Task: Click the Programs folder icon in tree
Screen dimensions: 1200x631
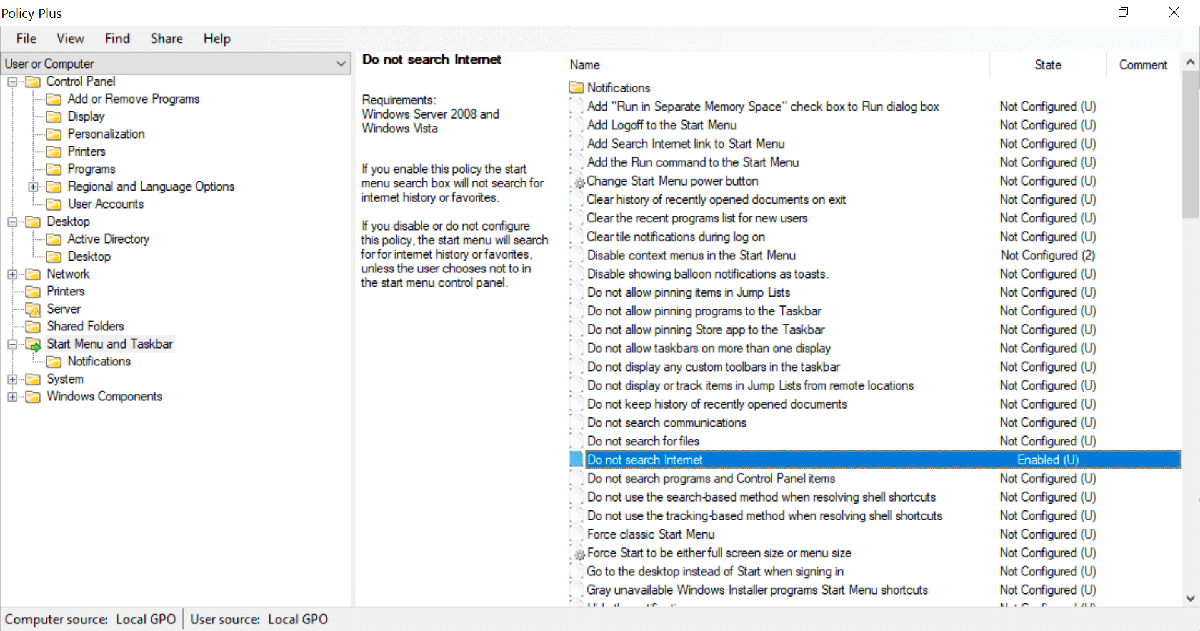Action: (53, 169)
